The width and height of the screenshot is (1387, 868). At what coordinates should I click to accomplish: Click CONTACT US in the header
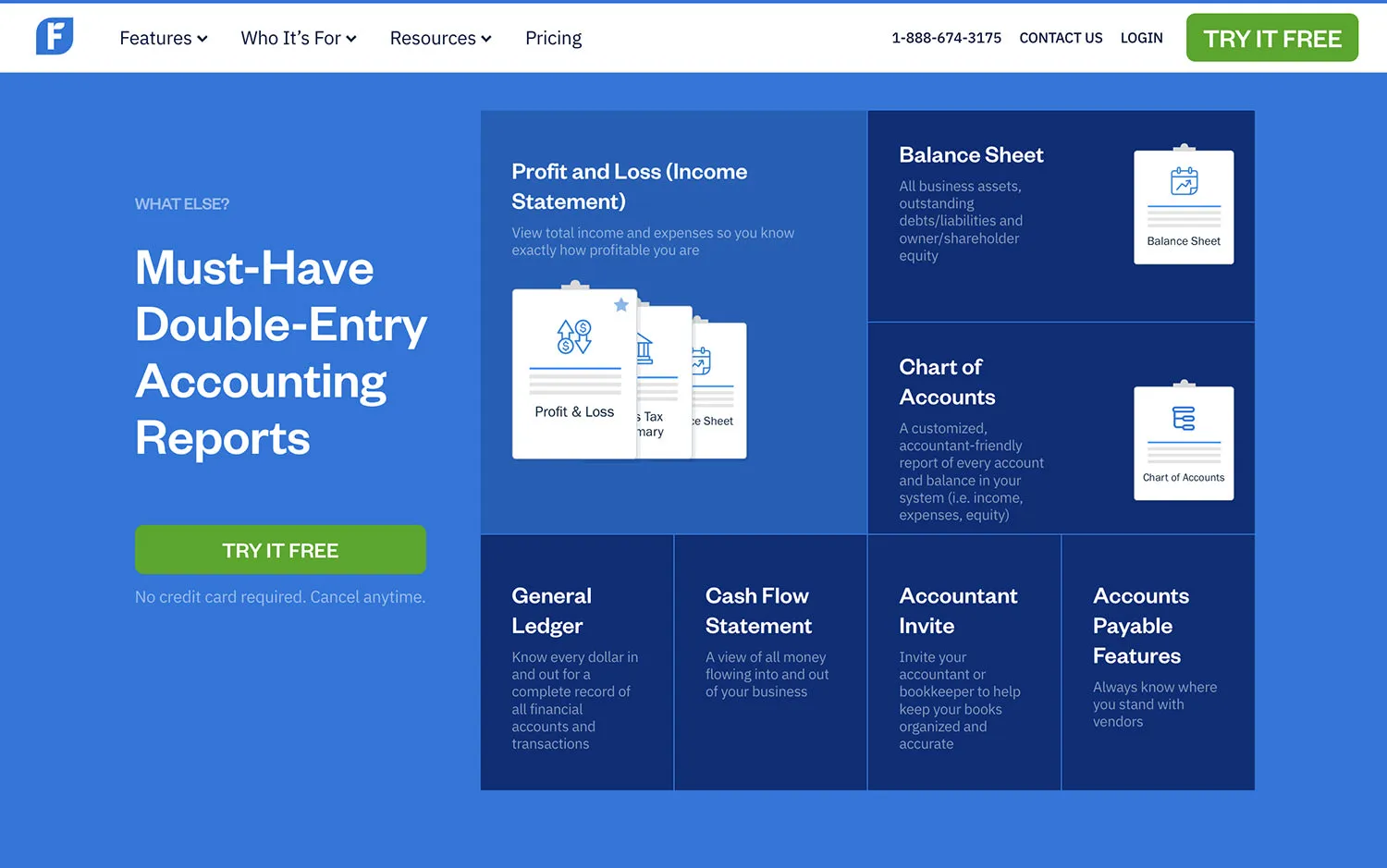pos(1061,38)
